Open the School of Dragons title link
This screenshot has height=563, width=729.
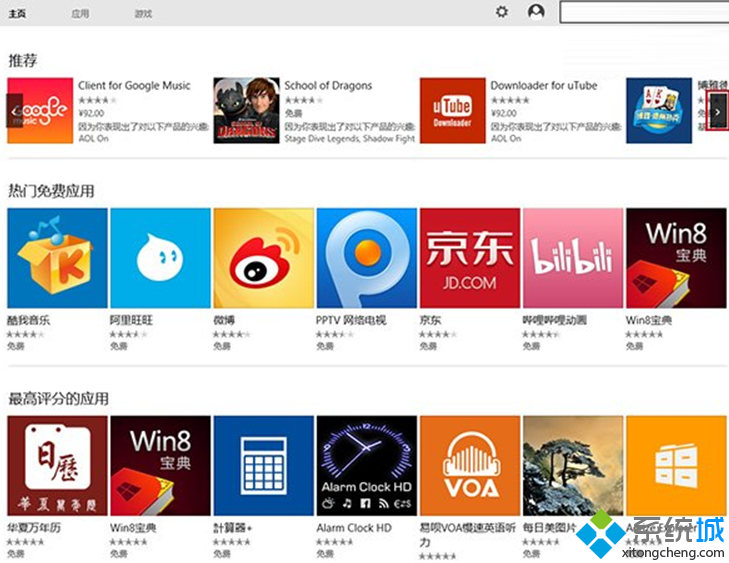click(x=328, y=86)
